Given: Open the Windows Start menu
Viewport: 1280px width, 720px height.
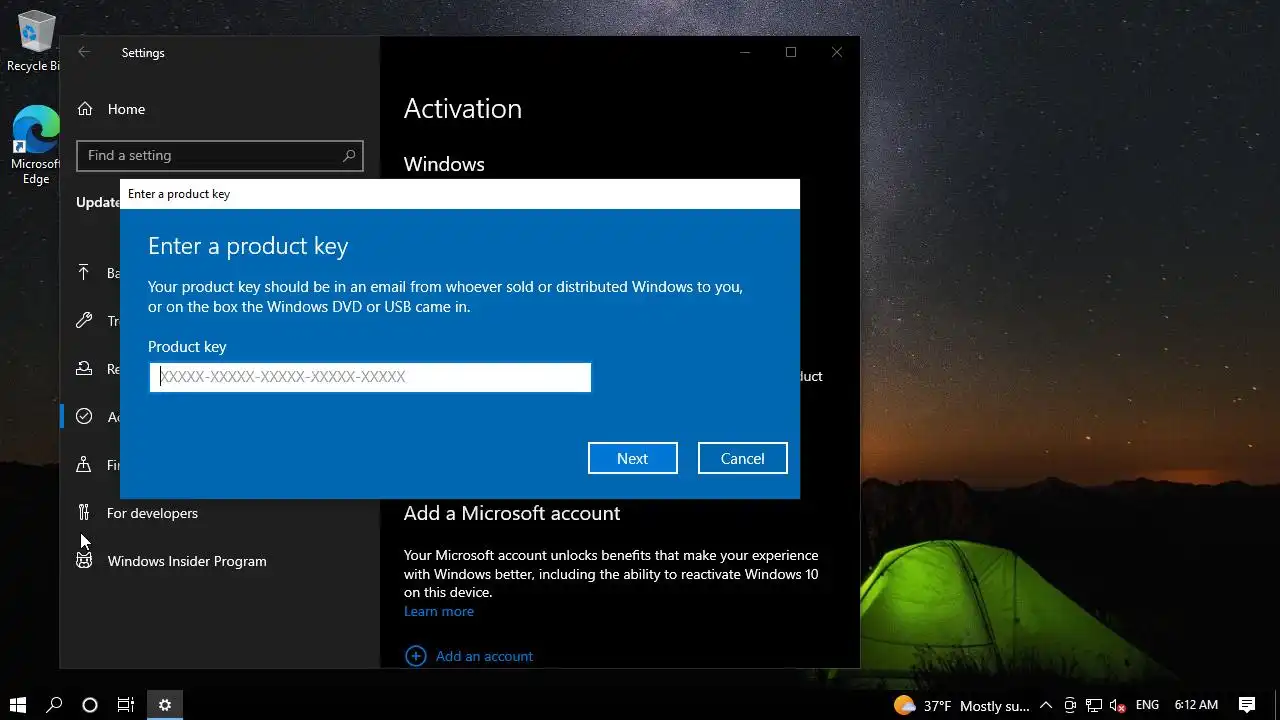Looking at the screenshot, I should coord(18,705).
